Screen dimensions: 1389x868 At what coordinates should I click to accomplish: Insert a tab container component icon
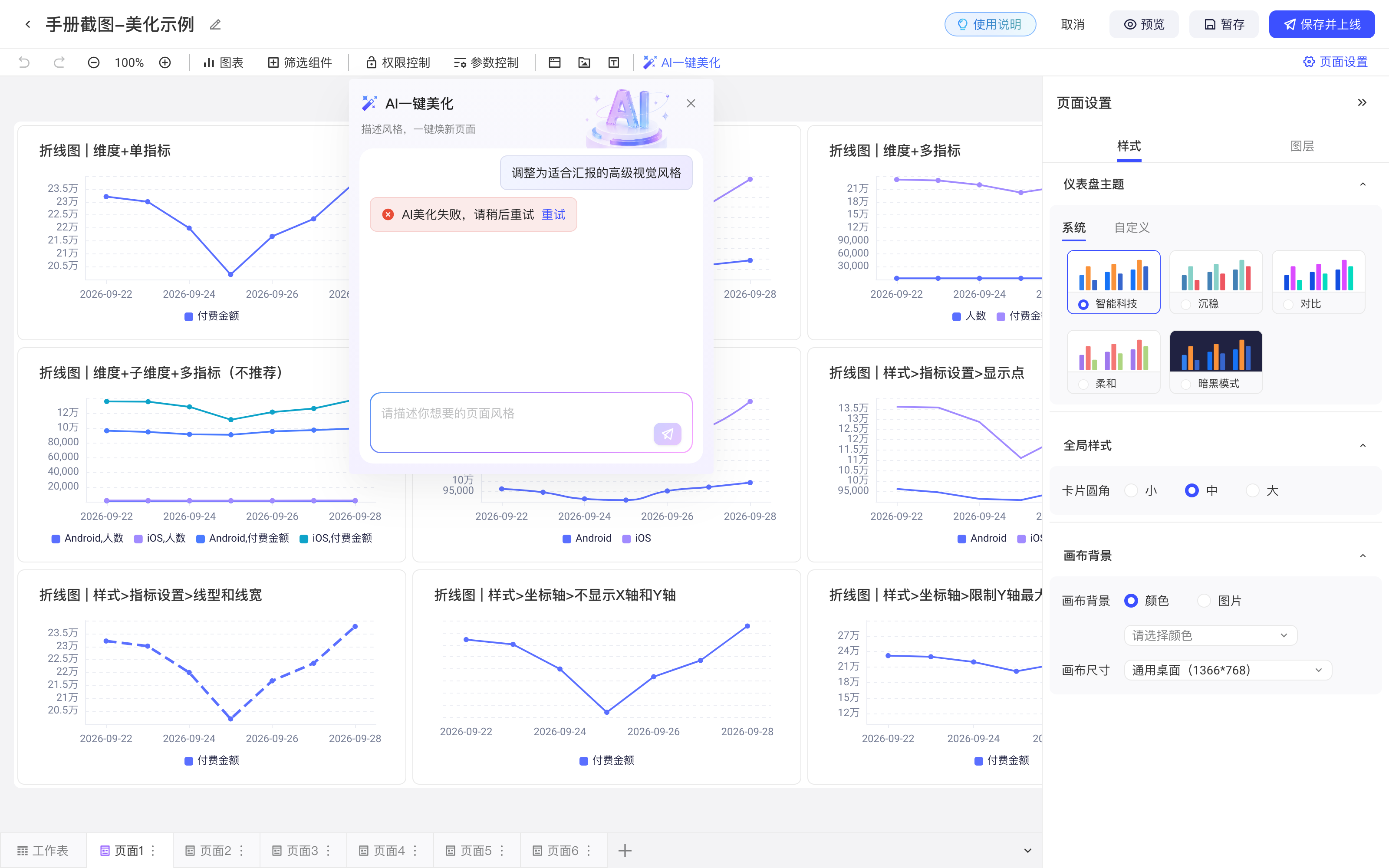[x=554, y=62]
